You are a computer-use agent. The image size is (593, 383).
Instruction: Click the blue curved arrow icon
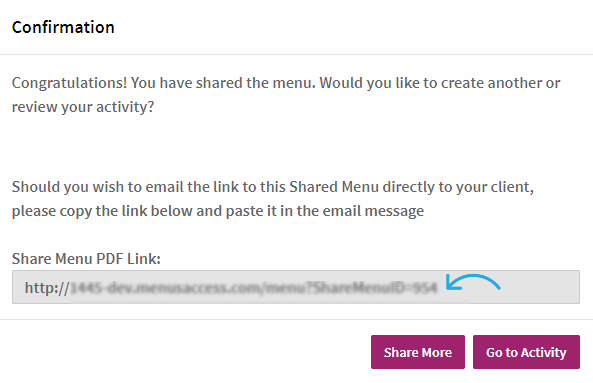(473, 282)
